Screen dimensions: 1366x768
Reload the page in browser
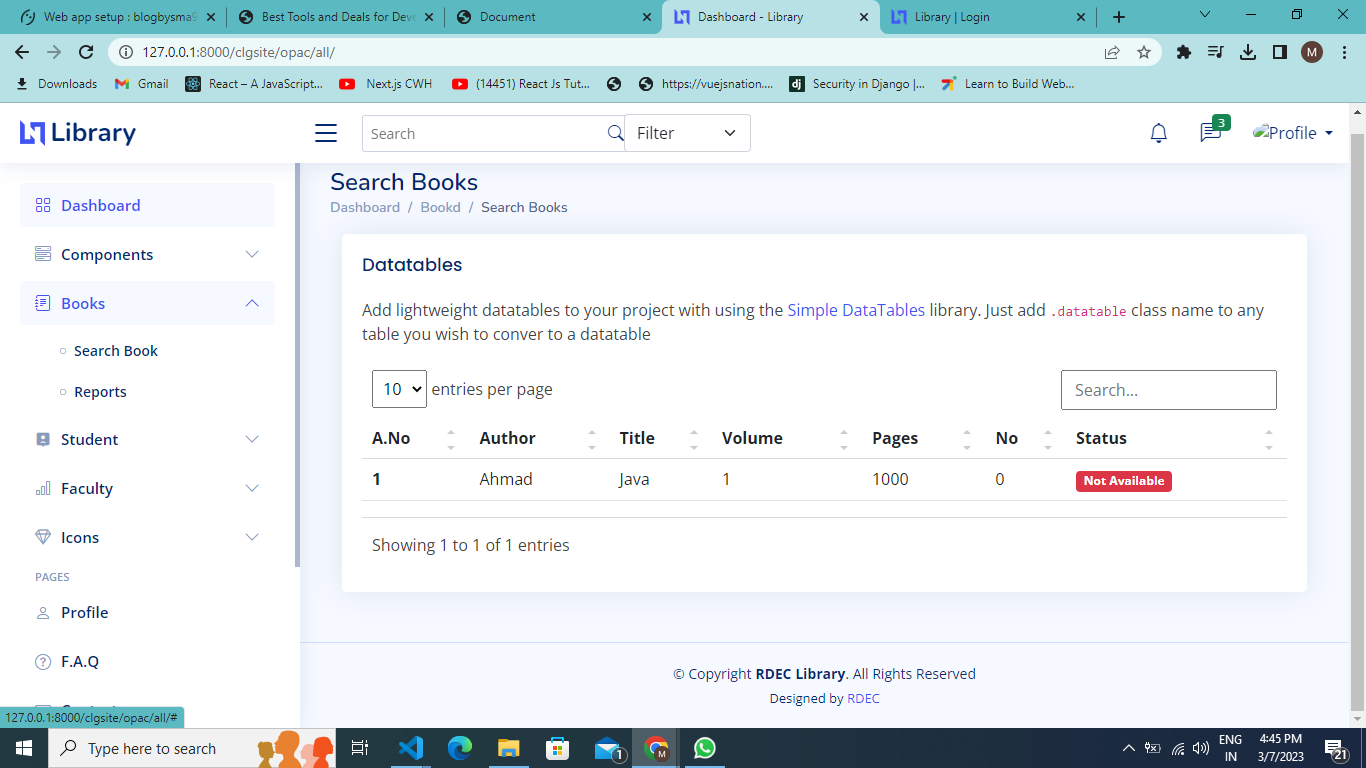[x=86, y=52]
